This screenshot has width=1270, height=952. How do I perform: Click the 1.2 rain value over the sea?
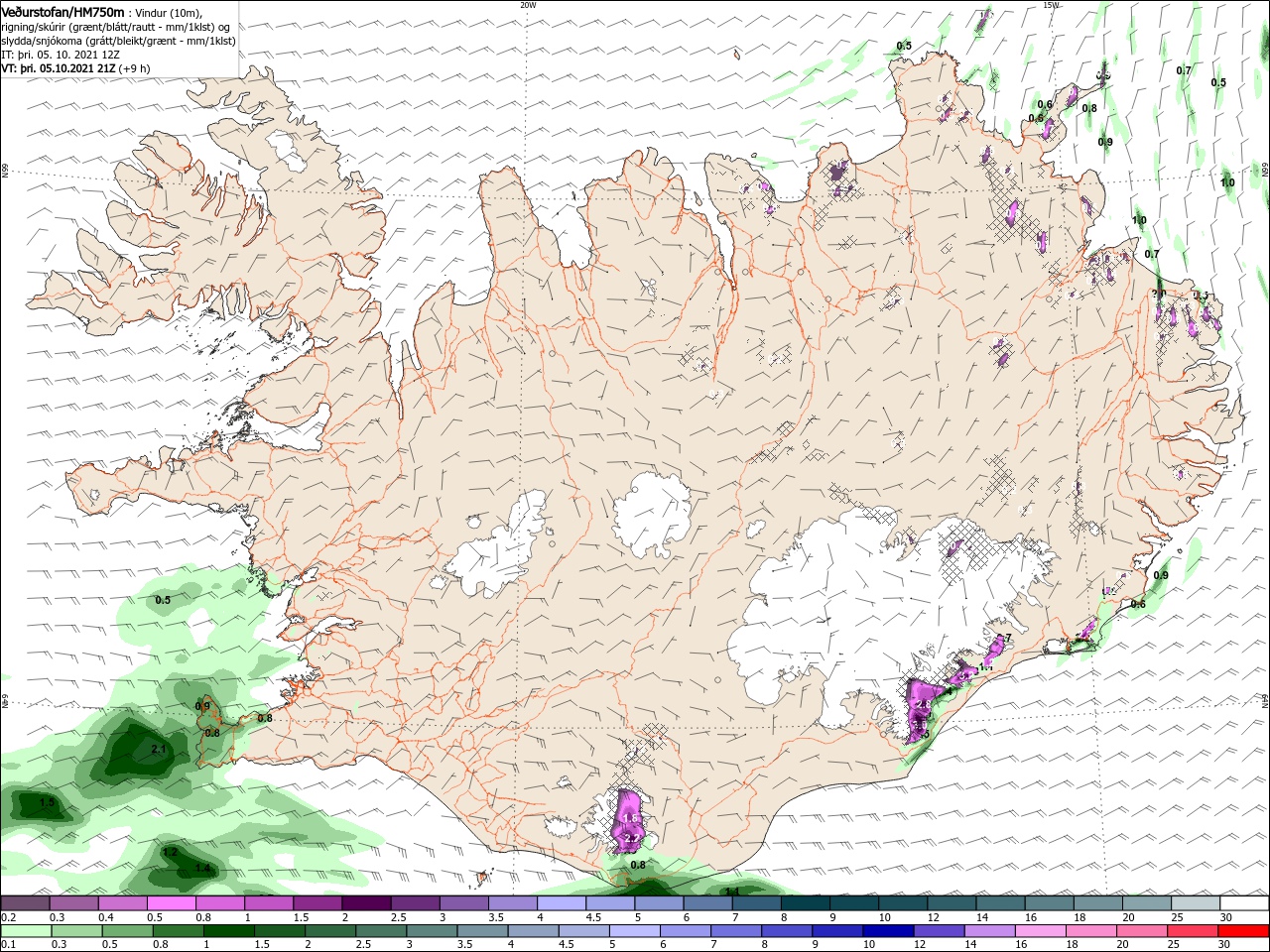[x=170, y=852]
